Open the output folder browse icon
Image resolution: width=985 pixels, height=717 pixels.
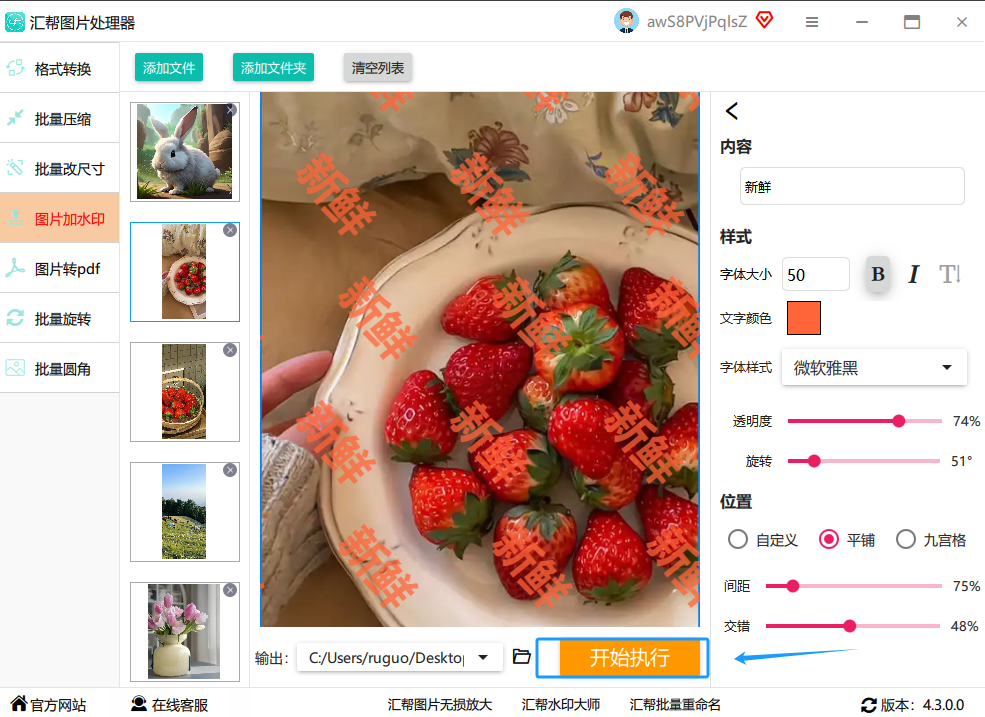(521, 657)
